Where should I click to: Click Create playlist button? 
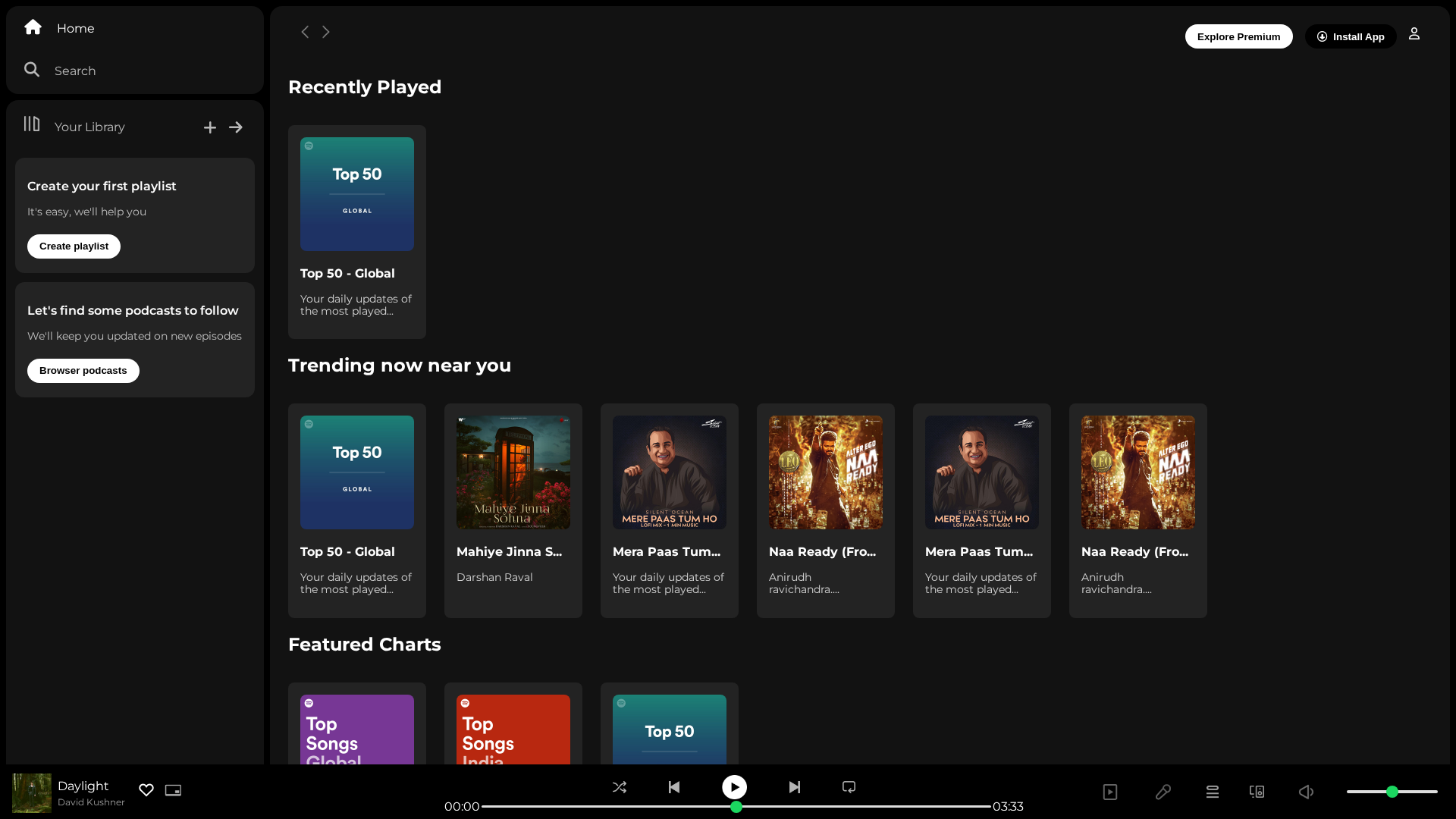pos(74,246)
